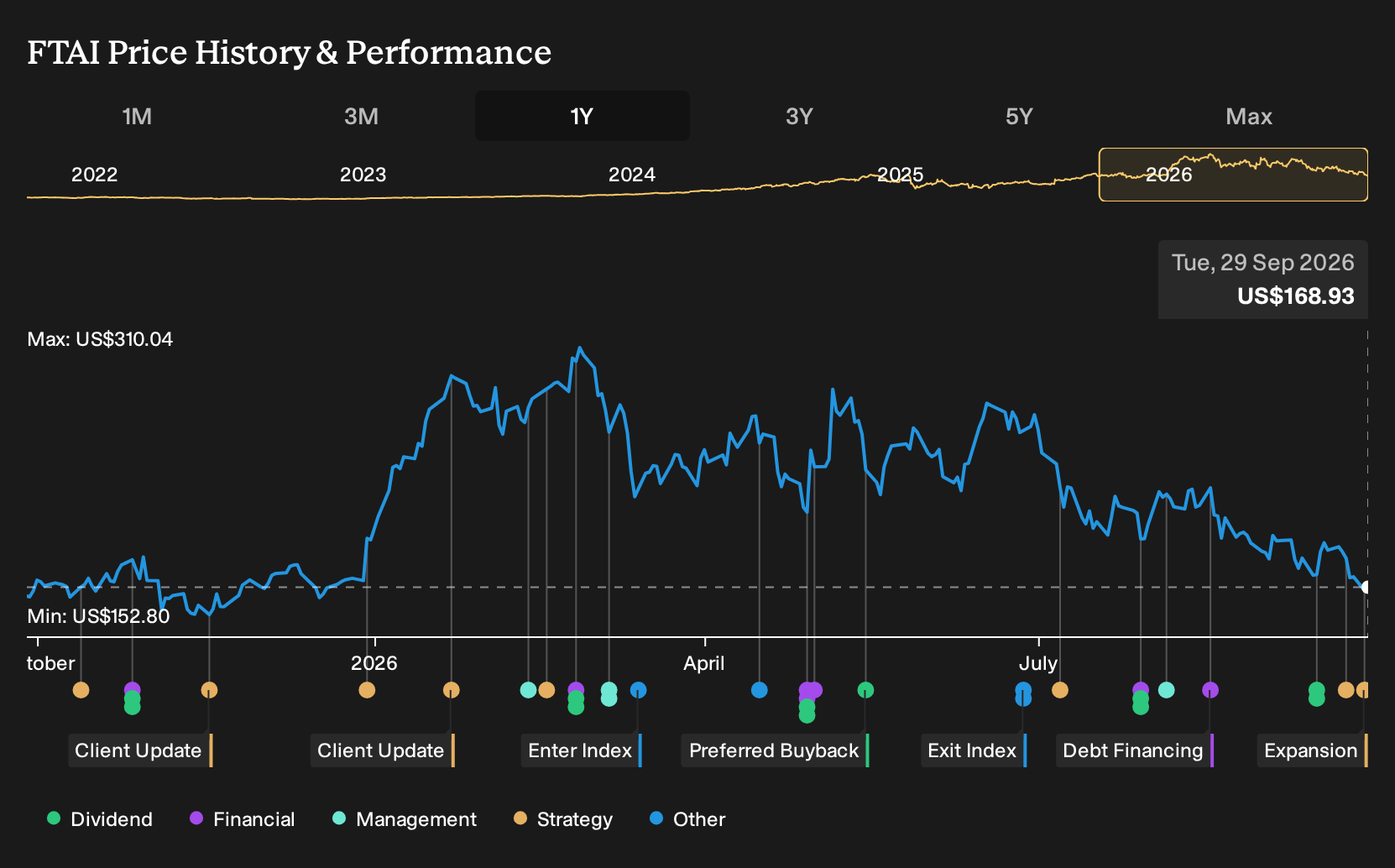Toggle the Strategy legend filter

click(563, 819)
